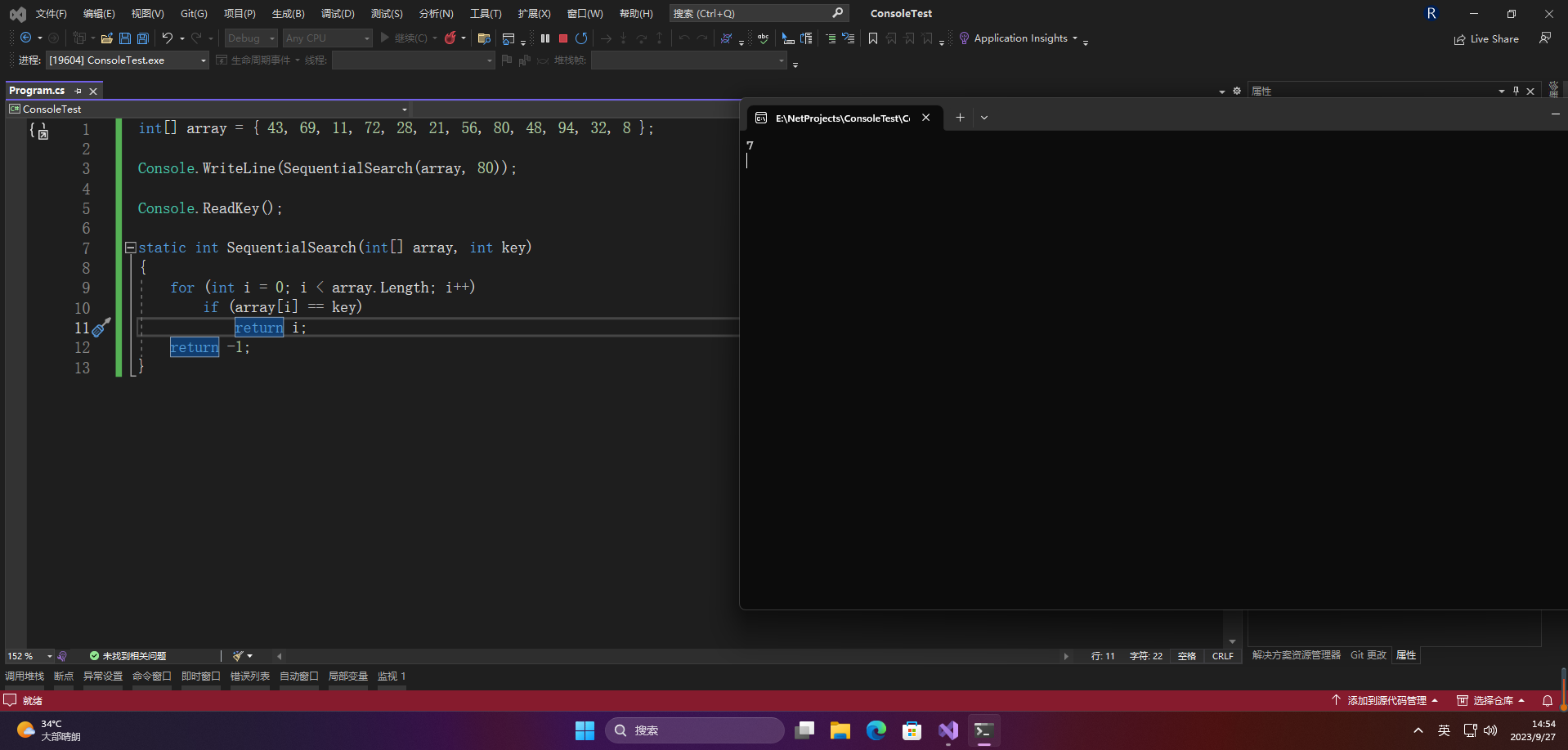
Task: Close the Program.cs tab
Action: [93, 91]
